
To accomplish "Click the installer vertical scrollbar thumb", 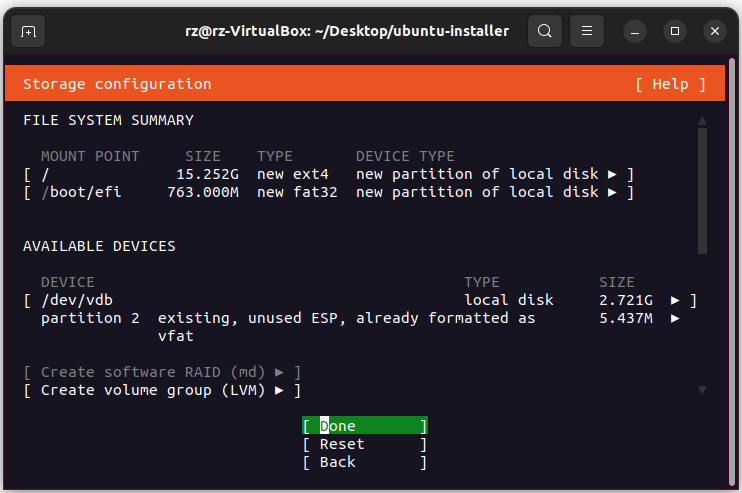I will (x=702, y=190).
